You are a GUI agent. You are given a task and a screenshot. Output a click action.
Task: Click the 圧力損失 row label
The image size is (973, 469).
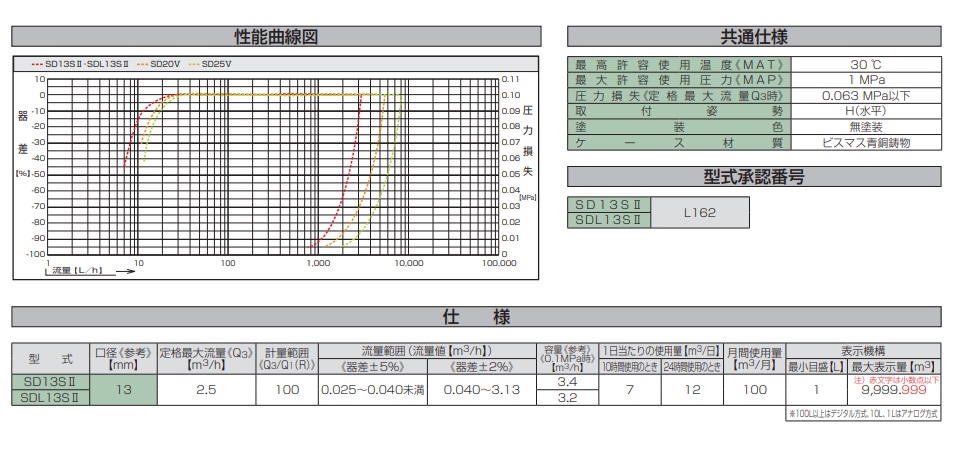(x=679, y=96)
